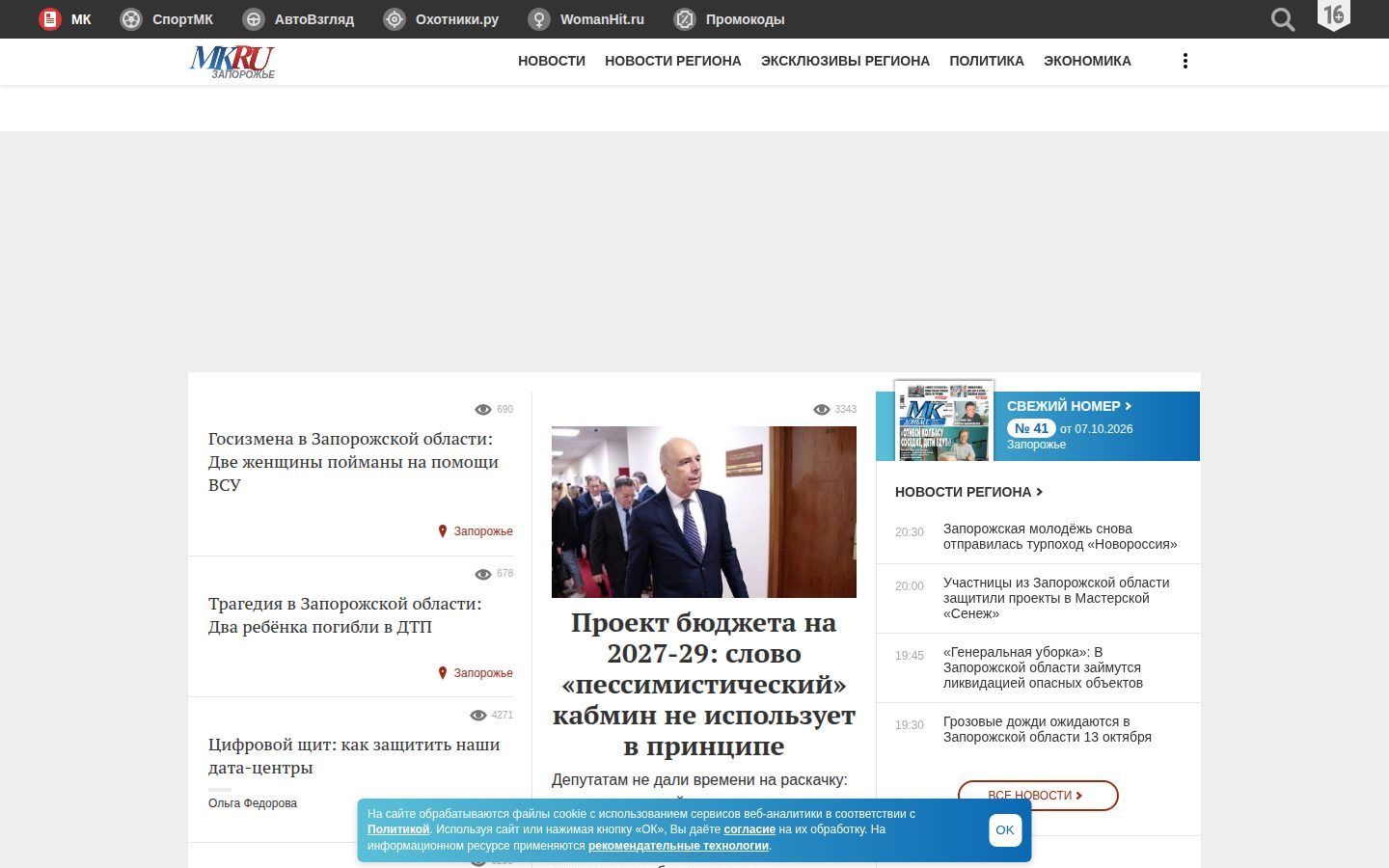Select Эксклюзивы региона in navigation
Viewport: 1389px width, 868px height.
pos(845,61)
